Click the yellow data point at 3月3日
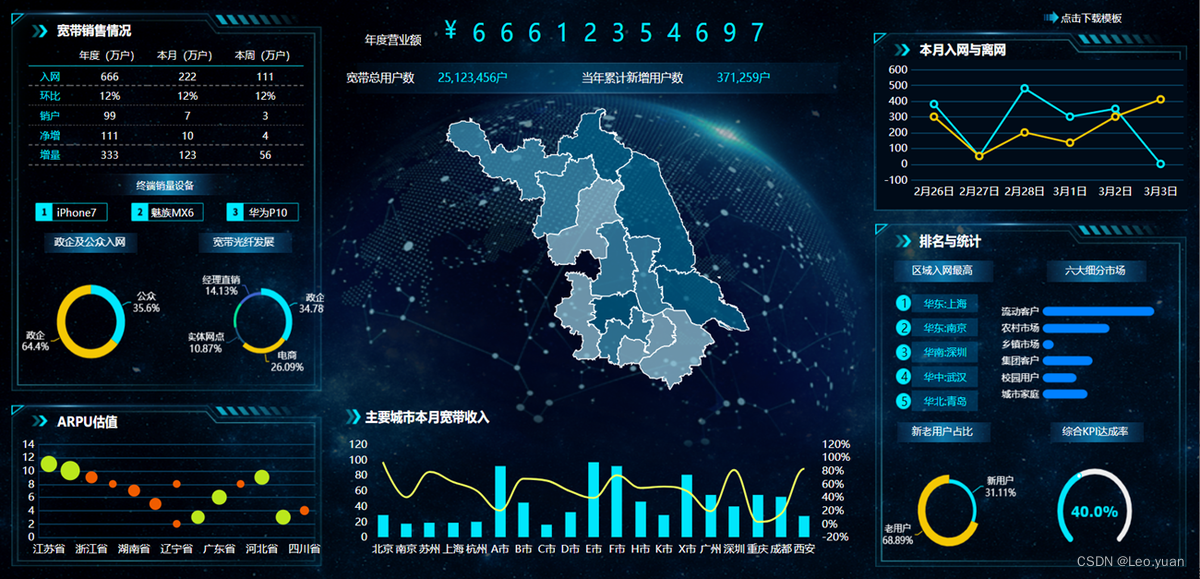This screenshot has height=579, width=1200. click(1160, 99)
